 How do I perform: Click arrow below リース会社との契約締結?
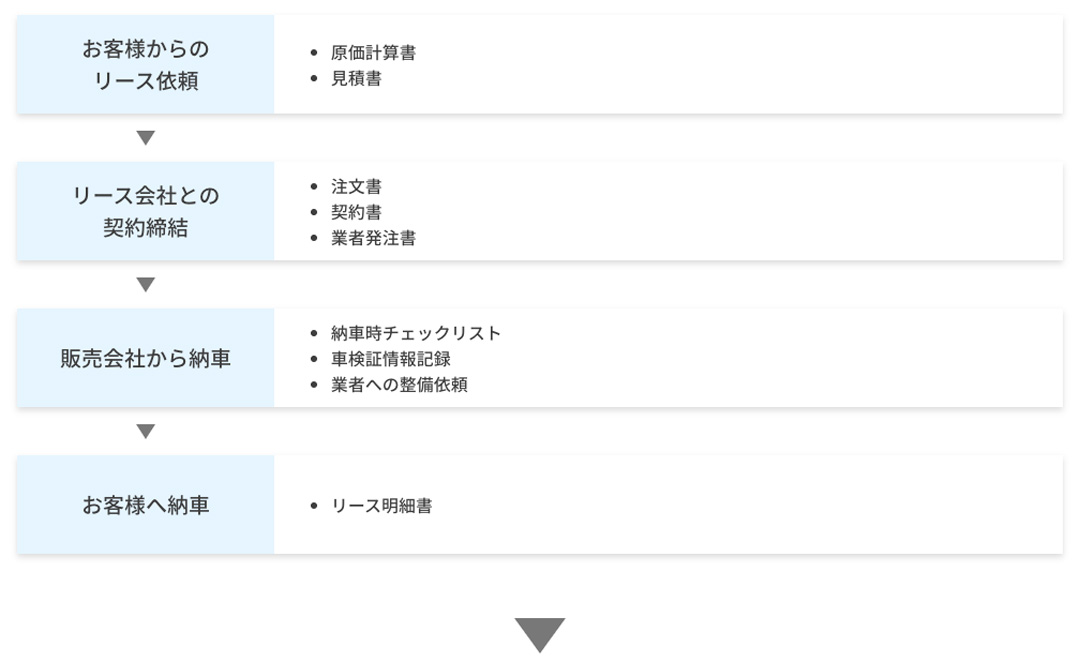[x=146, y=285]
